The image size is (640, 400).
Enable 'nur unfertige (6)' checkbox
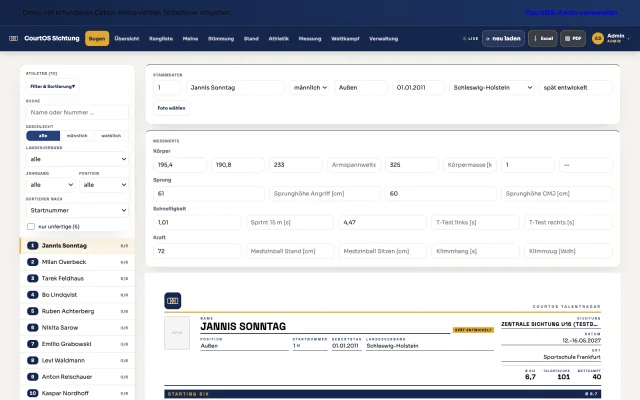click(31, 227)
